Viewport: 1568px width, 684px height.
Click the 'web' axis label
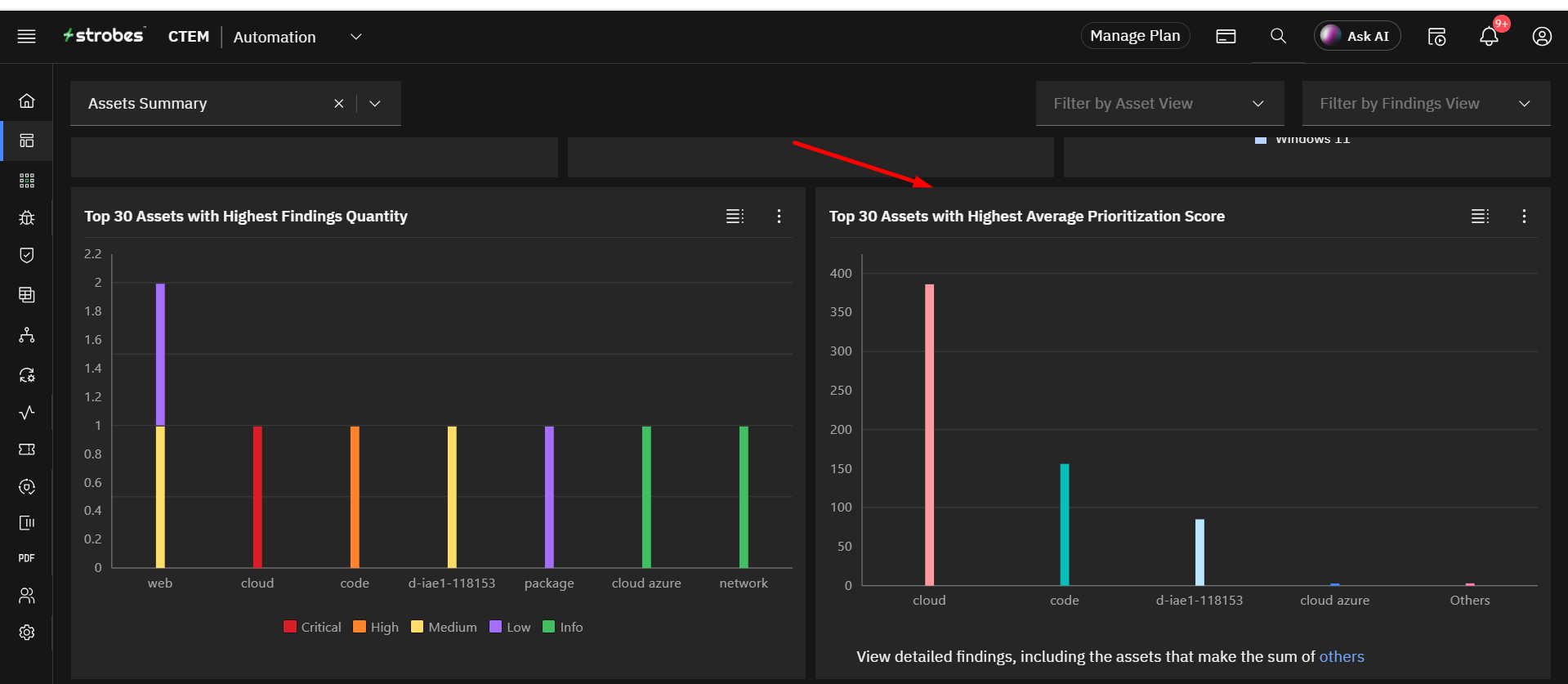160,583
